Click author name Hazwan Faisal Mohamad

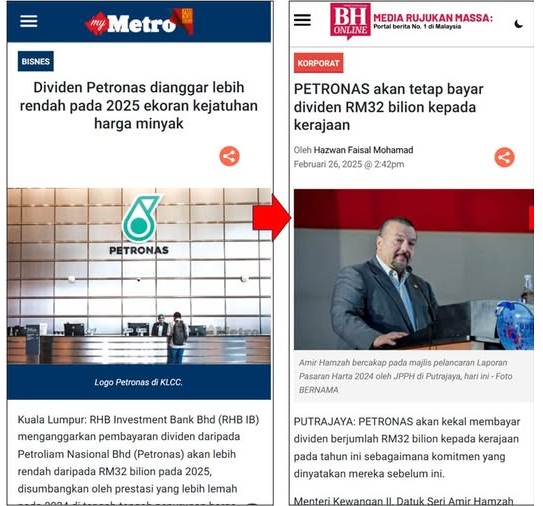click(x=363, y=150)
